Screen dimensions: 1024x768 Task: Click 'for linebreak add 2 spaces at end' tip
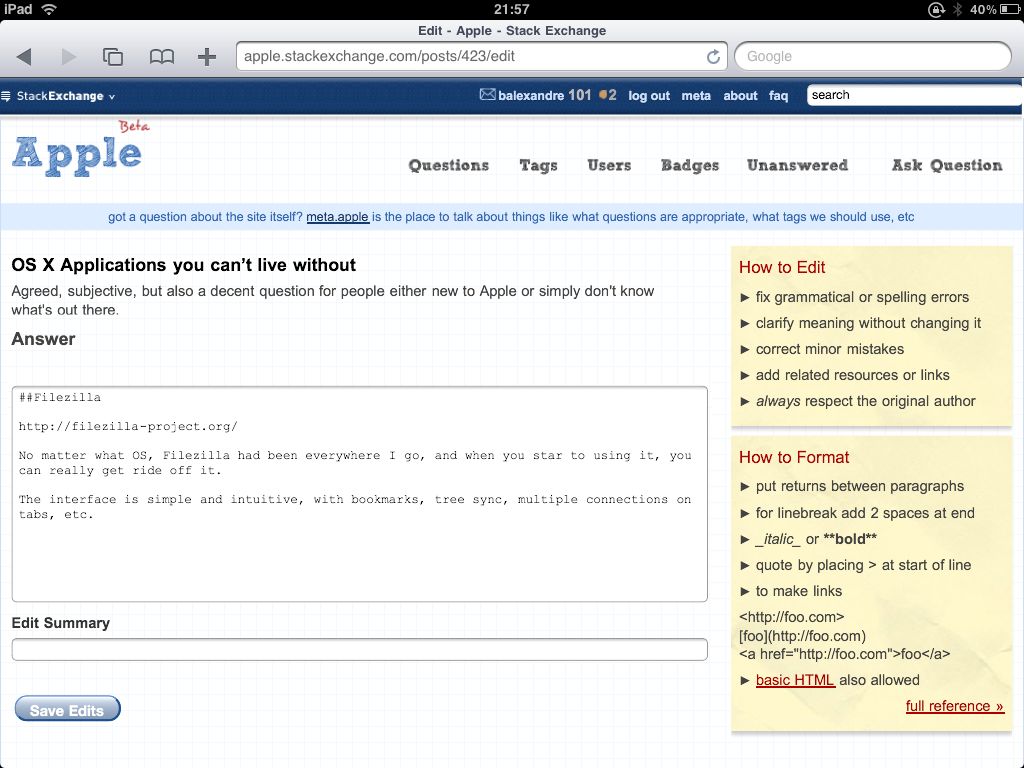point(865,513)
